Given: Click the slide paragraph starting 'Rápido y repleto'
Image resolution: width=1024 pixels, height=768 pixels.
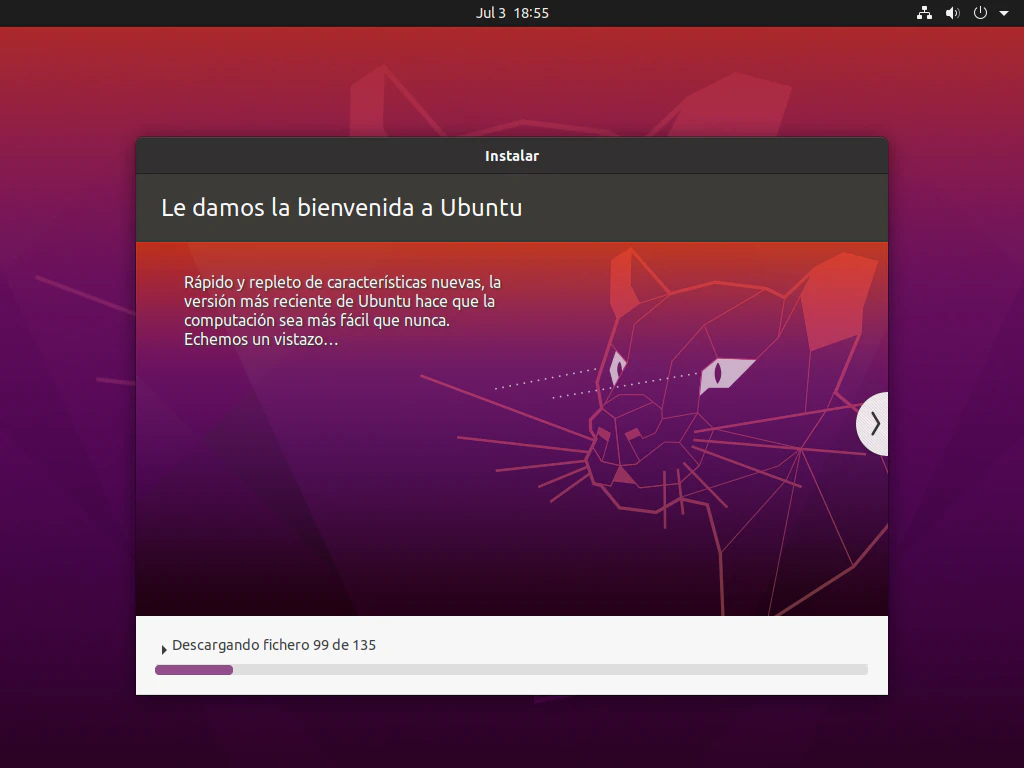Looking at the screenshot, I should click(x=342, y=311).
